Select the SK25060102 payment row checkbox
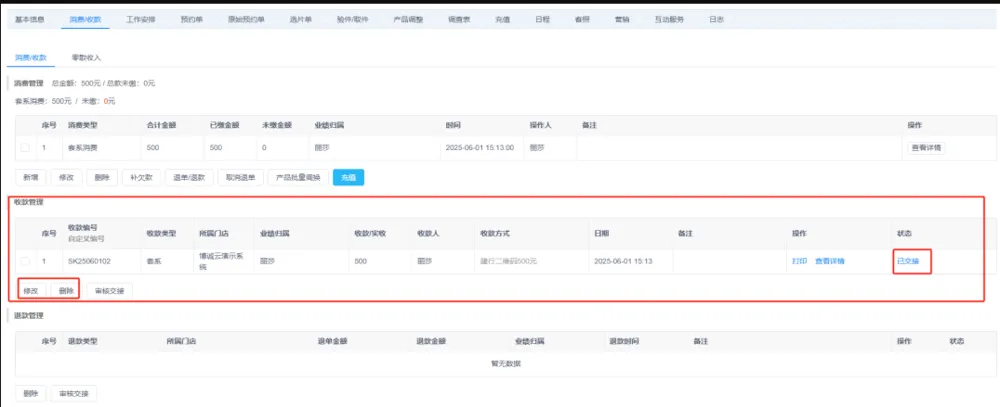 25,261
